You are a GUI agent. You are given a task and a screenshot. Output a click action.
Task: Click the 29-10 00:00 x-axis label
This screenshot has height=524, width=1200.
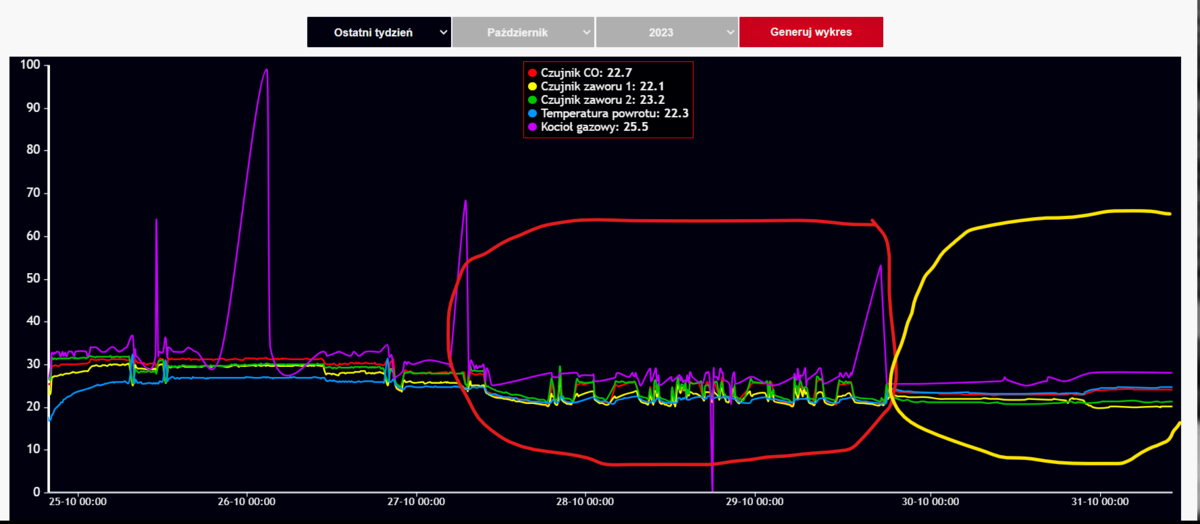754,502
